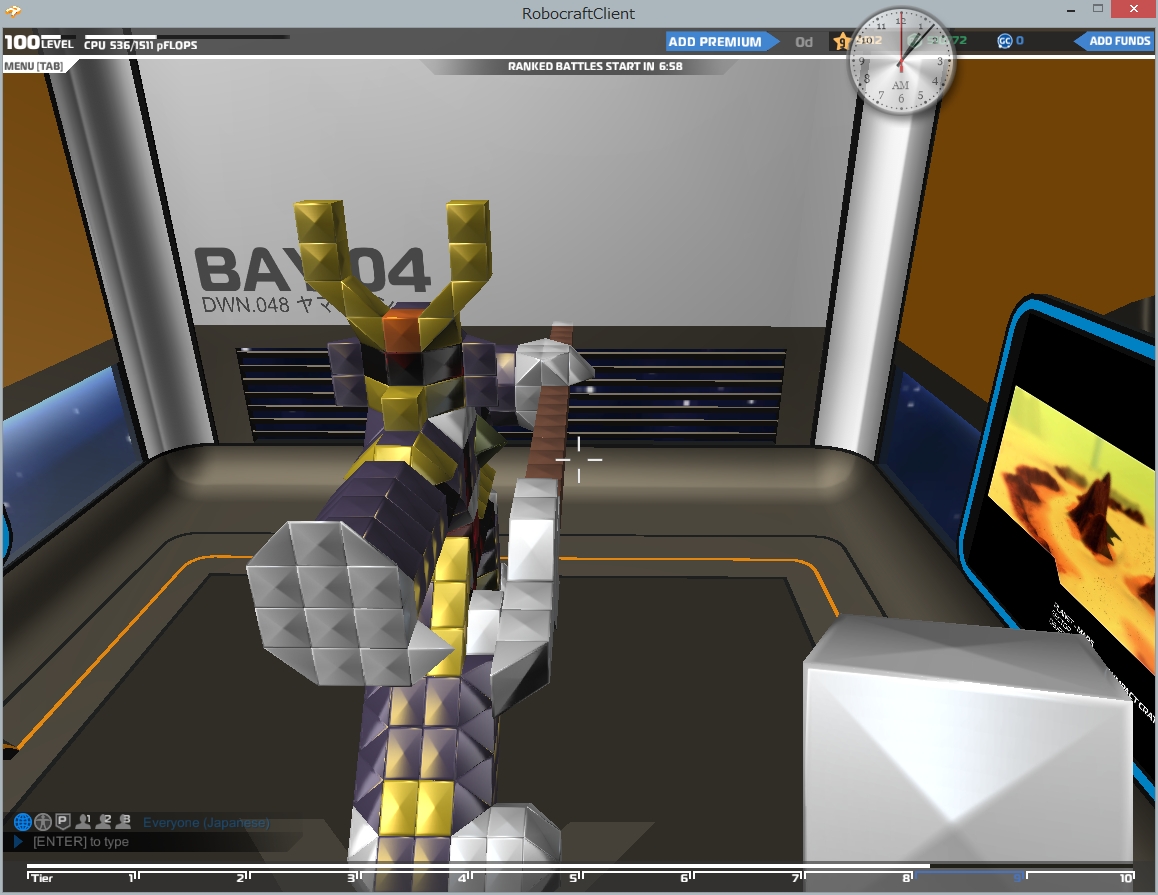Screen dimensions: 1158x895
Task: Click the GC galaxy cash icon
Action: [x=1004, y=41]
